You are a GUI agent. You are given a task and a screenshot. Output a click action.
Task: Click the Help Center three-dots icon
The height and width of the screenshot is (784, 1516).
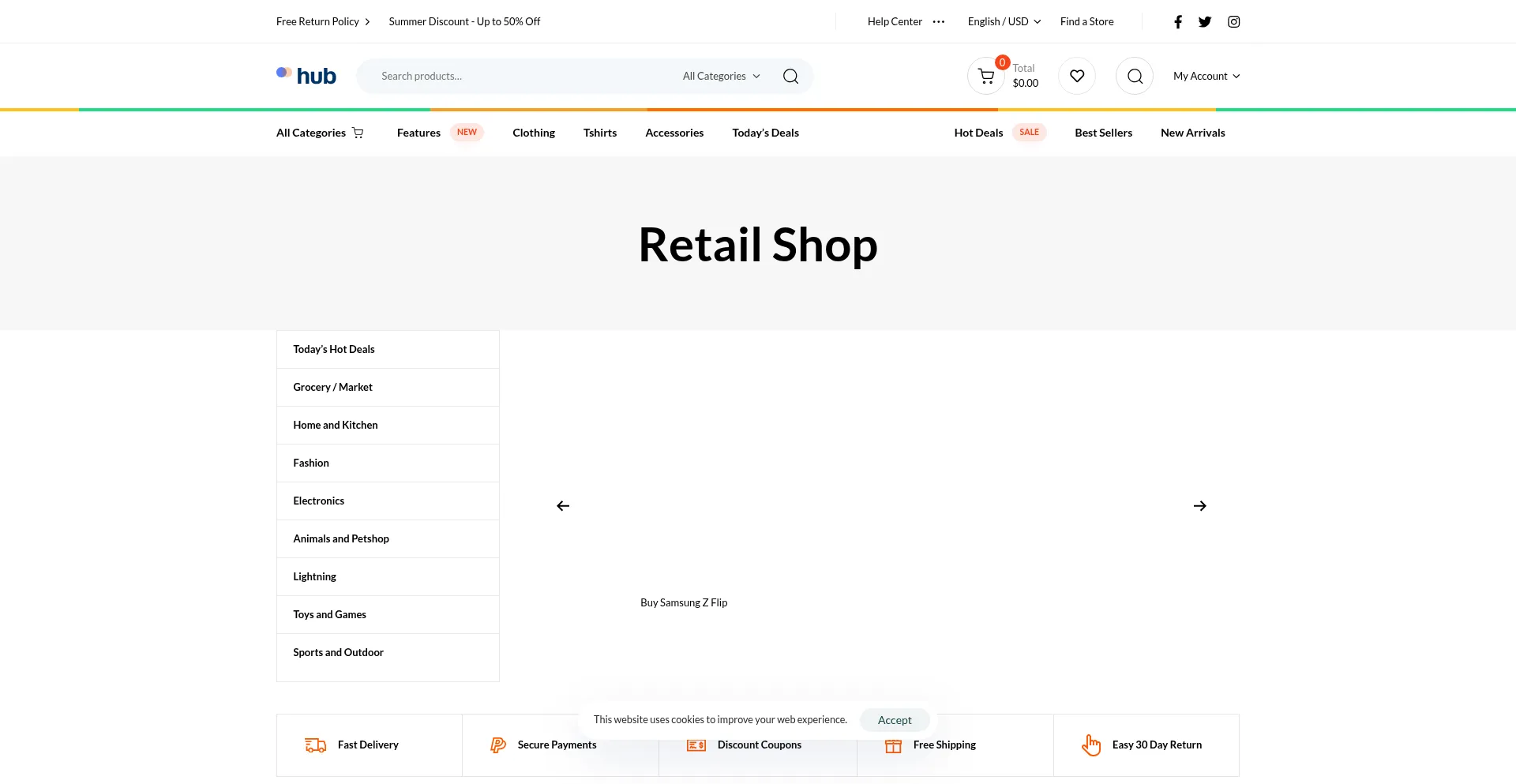[x=939, y=22]
